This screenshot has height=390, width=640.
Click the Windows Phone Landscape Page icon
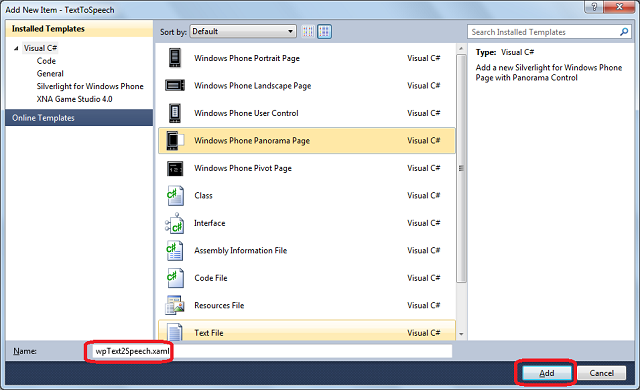(175, 85)
